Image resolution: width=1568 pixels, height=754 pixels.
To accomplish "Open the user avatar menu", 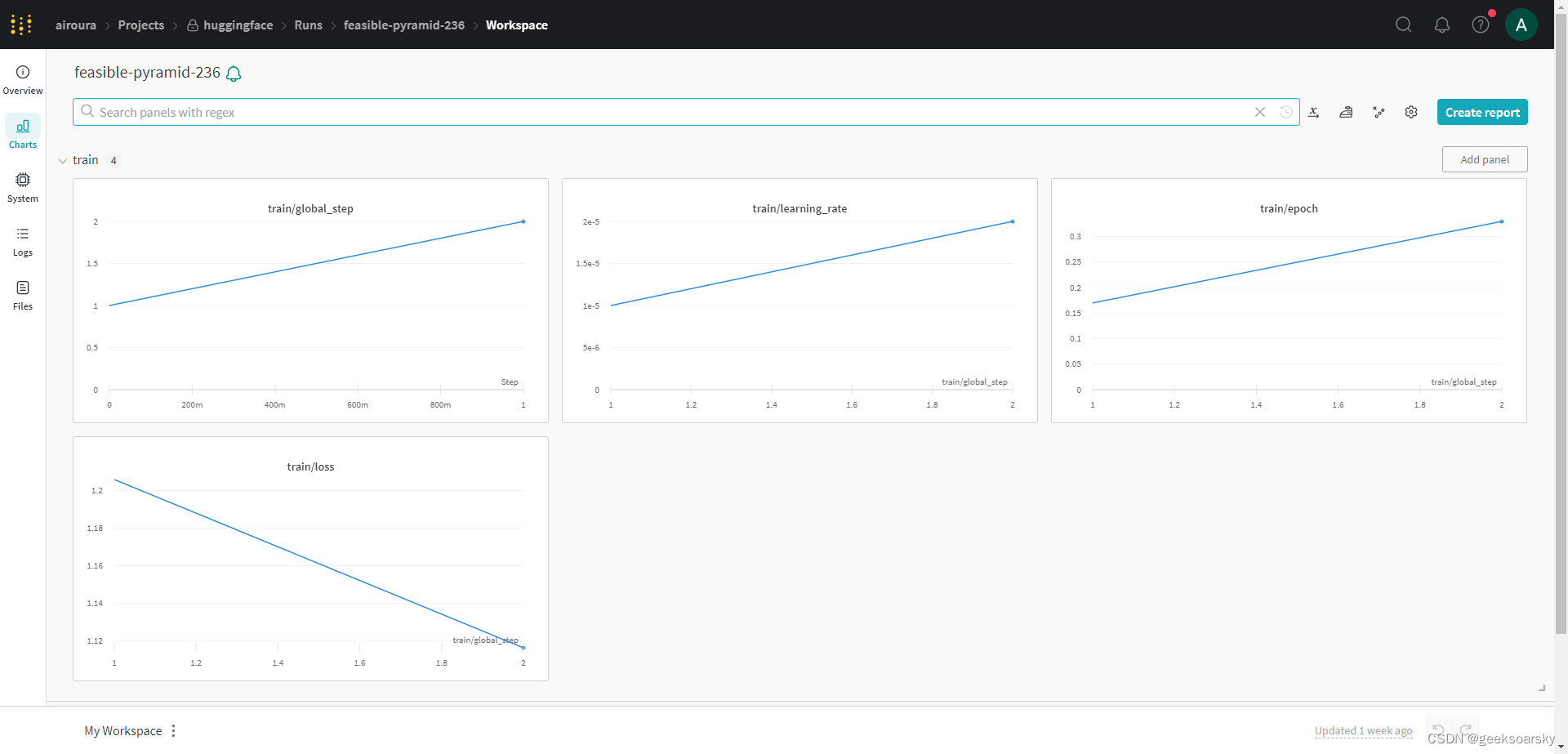I will [1521, 25].
